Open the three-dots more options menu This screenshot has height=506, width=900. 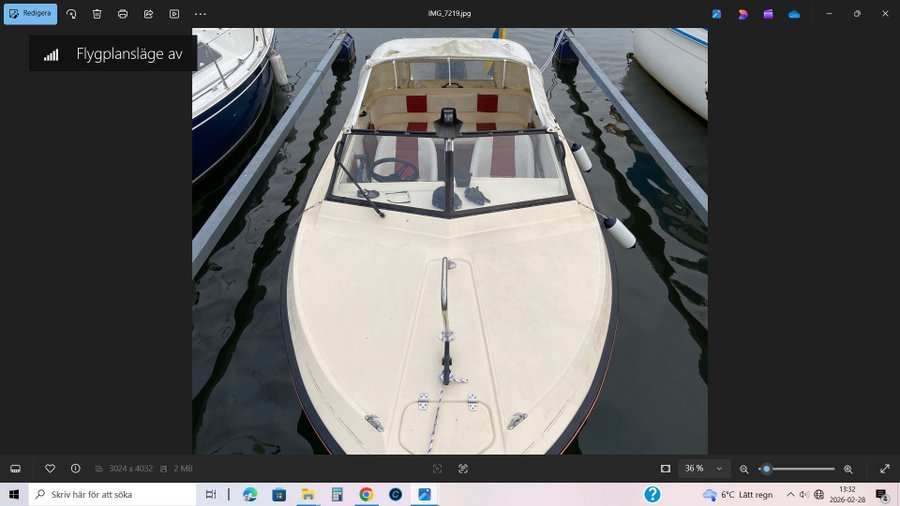click(x=200, y=14)
